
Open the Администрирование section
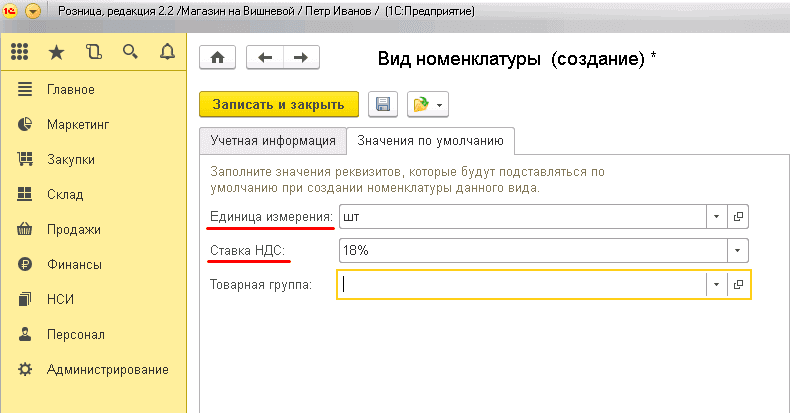[x=107, y=370]
